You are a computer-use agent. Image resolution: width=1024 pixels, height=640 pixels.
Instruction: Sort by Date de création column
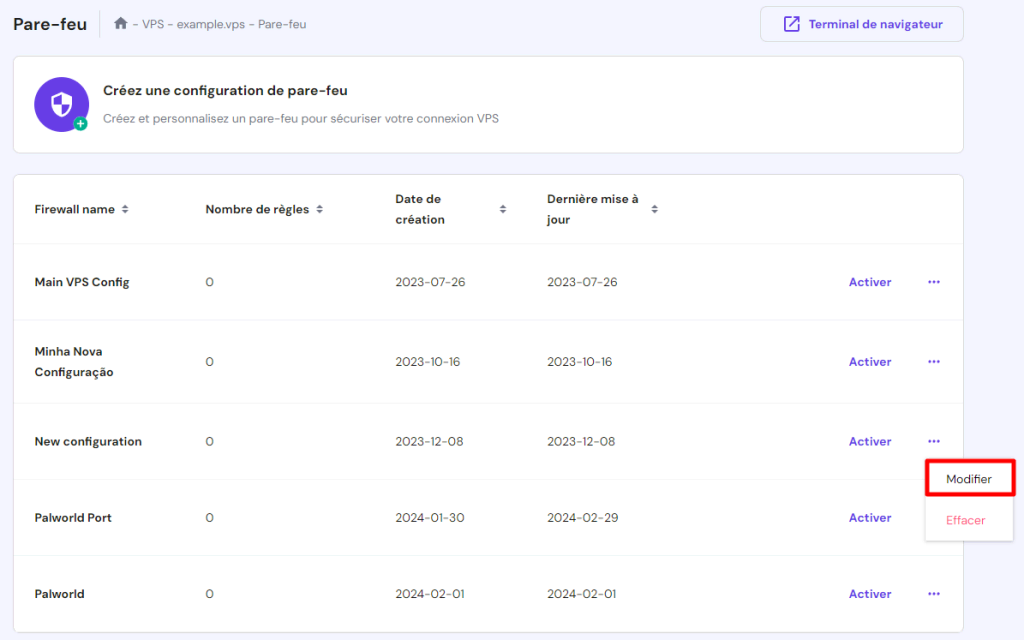[503, 210]
